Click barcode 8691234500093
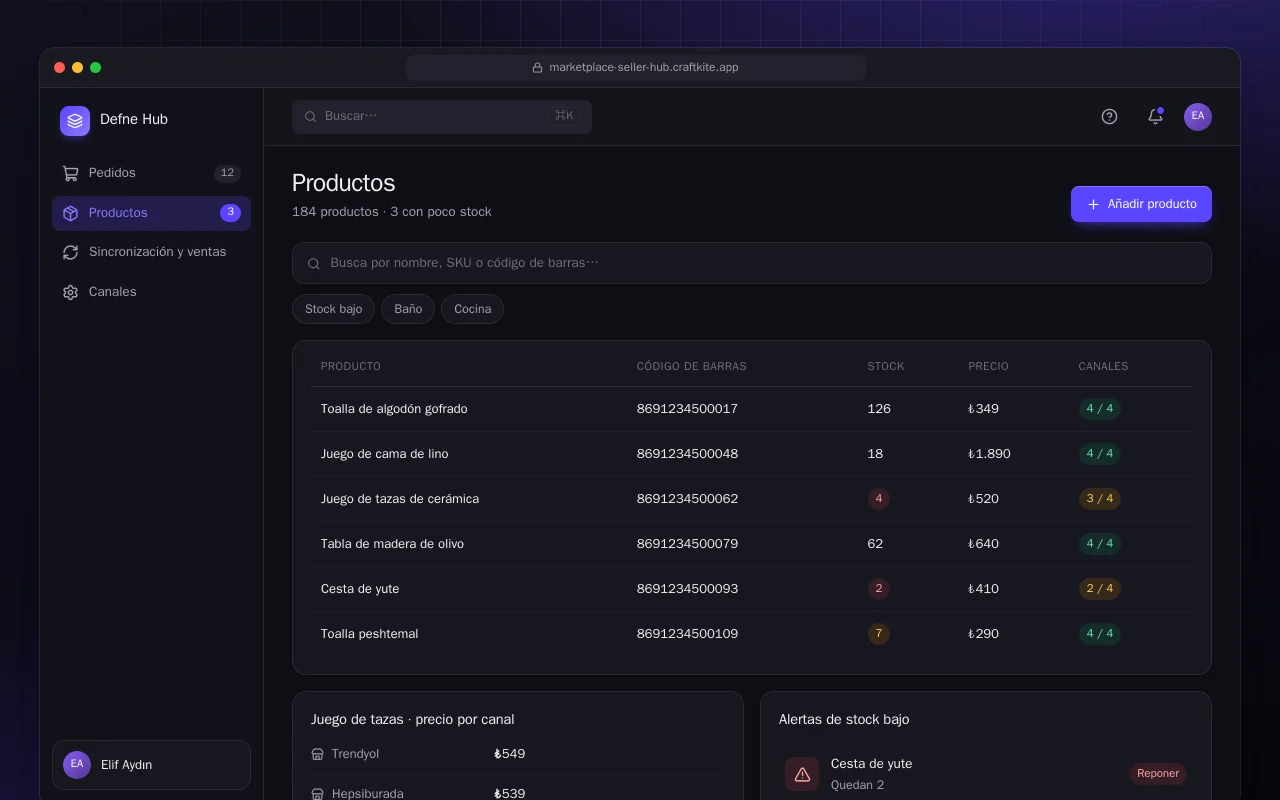1280x800 pixels. pyautogui.click(x=687, y=589)
